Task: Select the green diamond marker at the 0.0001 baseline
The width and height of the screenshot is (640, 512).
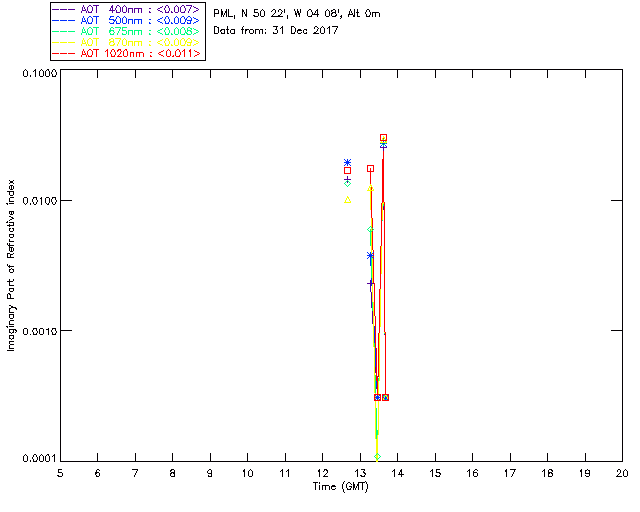Action: [377, 456]
